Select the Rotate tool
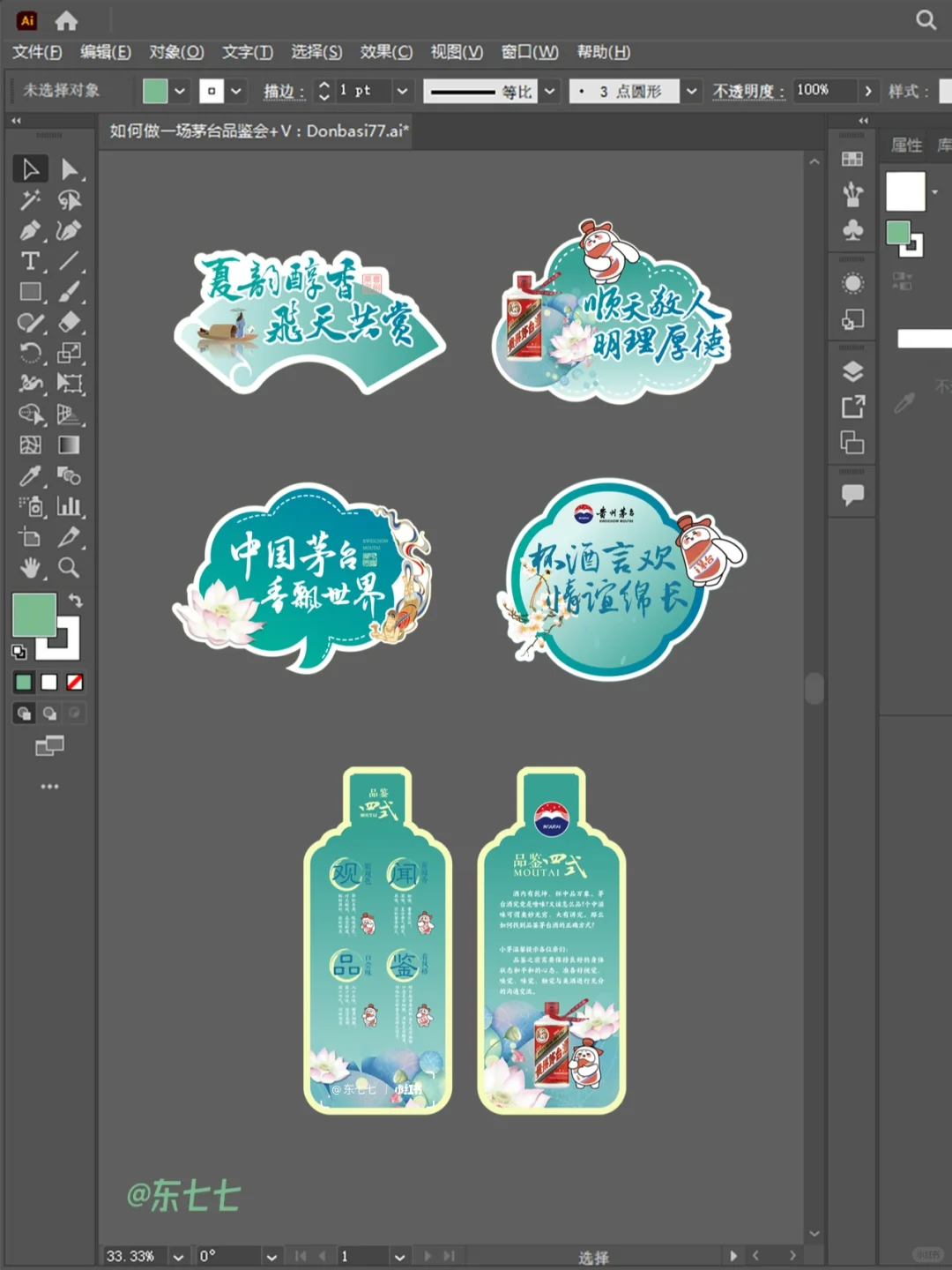952x1270 pixels. pyautogui.click(x=30, y=353)
